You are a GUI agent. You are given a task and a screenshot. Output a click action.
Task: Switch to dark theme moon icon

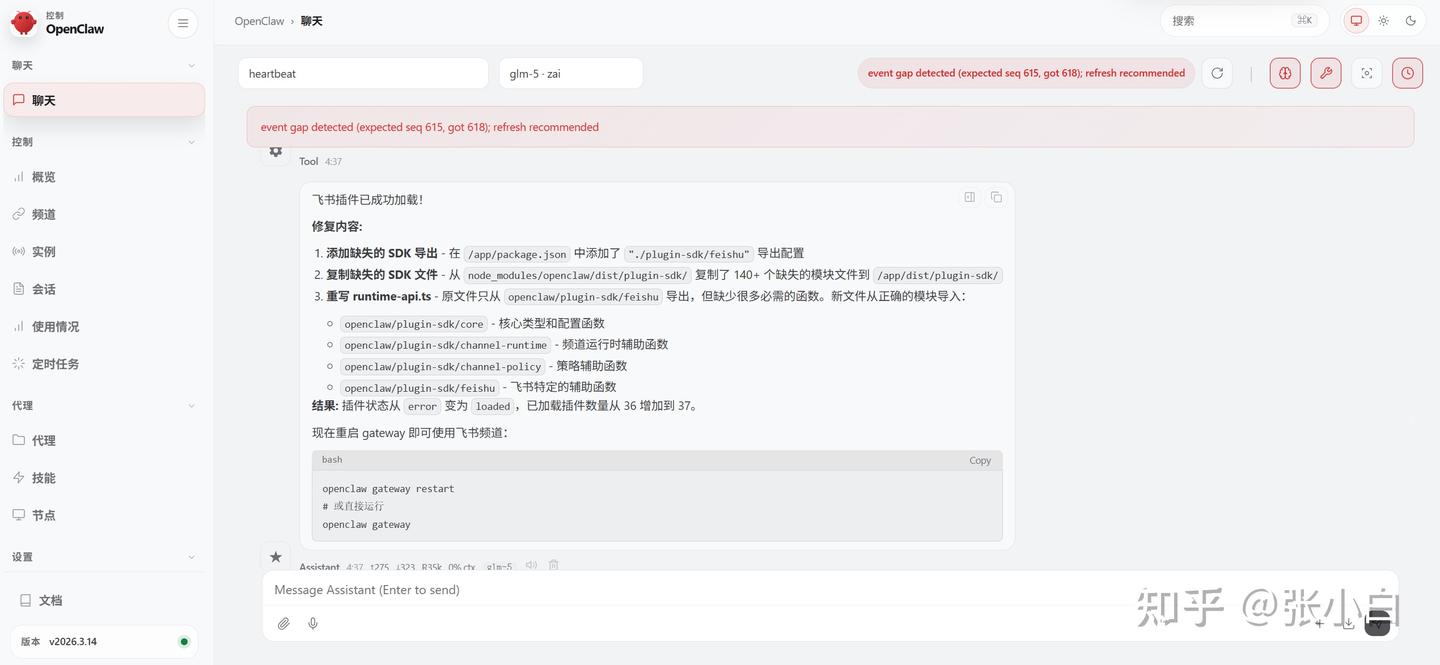coord(1411,20)
